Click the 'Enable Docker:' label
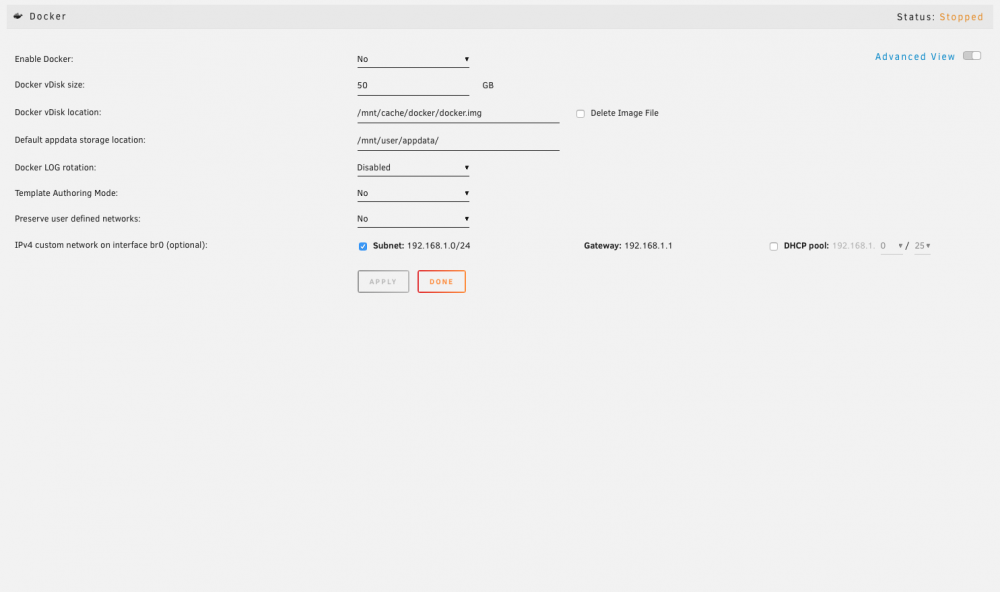 click(x=44, y=59)
